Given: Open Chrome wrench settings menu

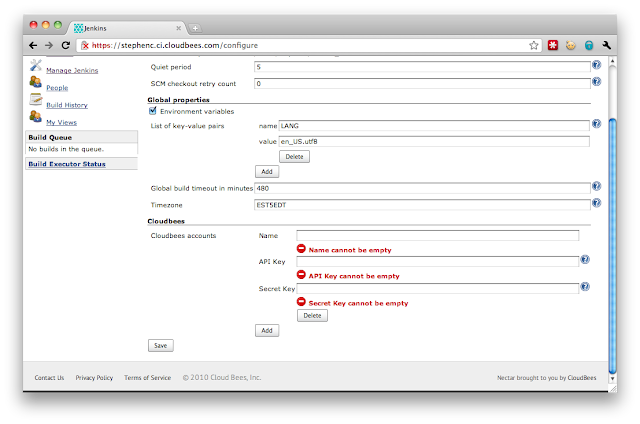Looking at the screenshot, I should click(607, 45).
